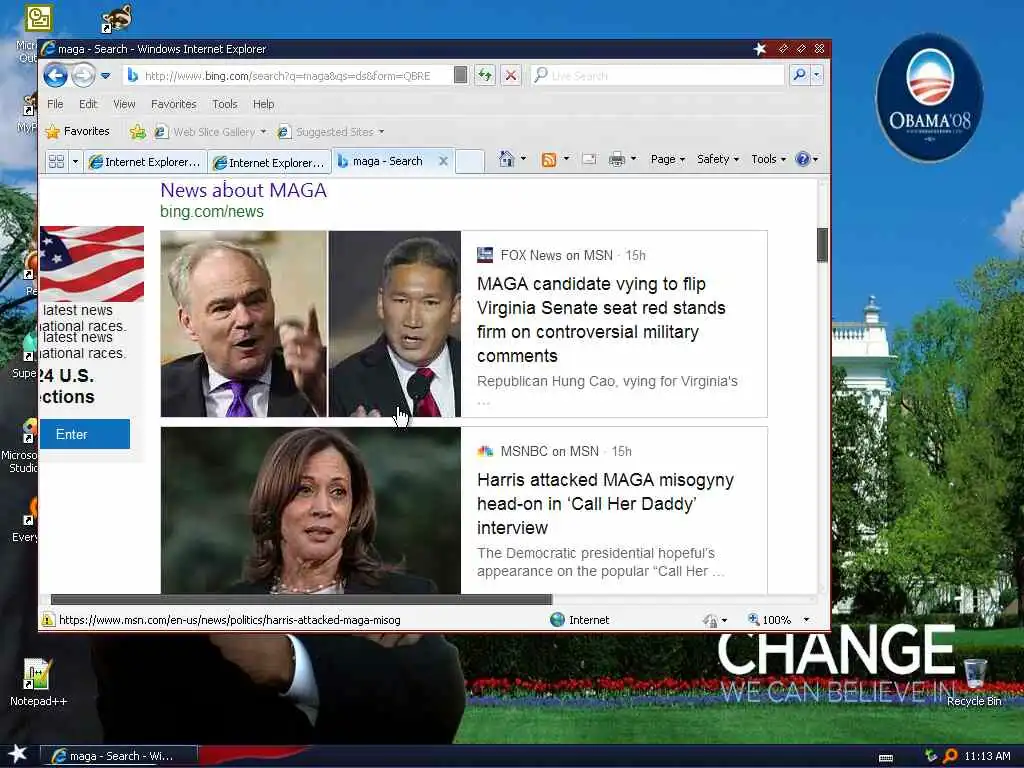The height and width of the screenshot is (768, 1024).
Task: Click the RSS Feeds icon
Action: [x=549, y=159]
